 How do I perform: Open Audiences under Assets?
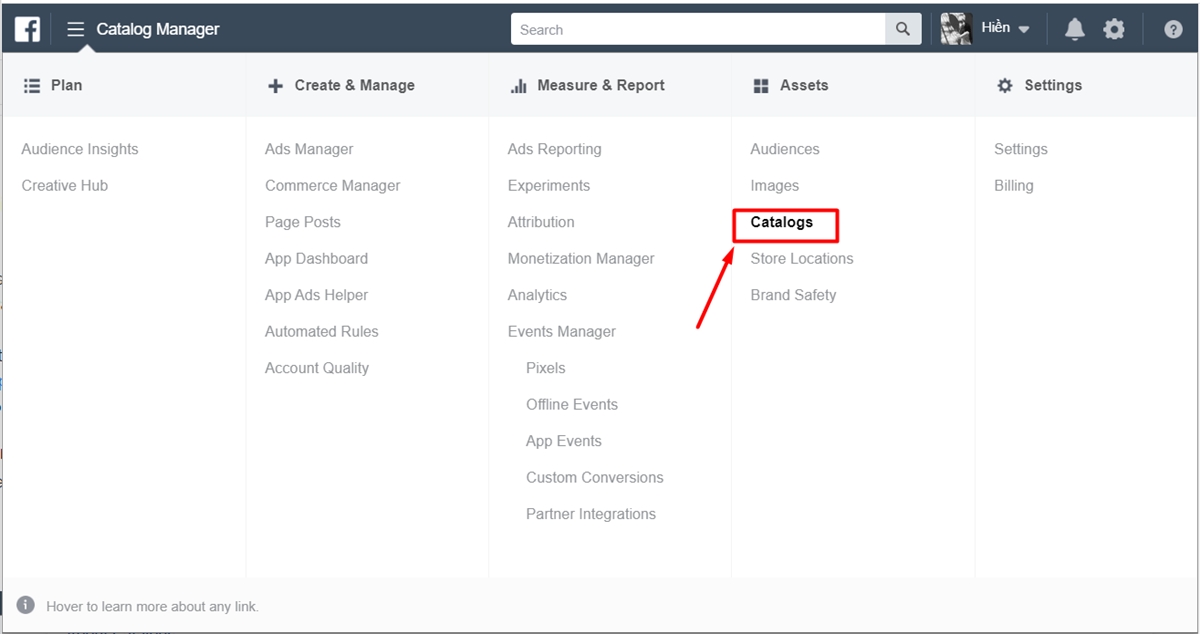785,149
